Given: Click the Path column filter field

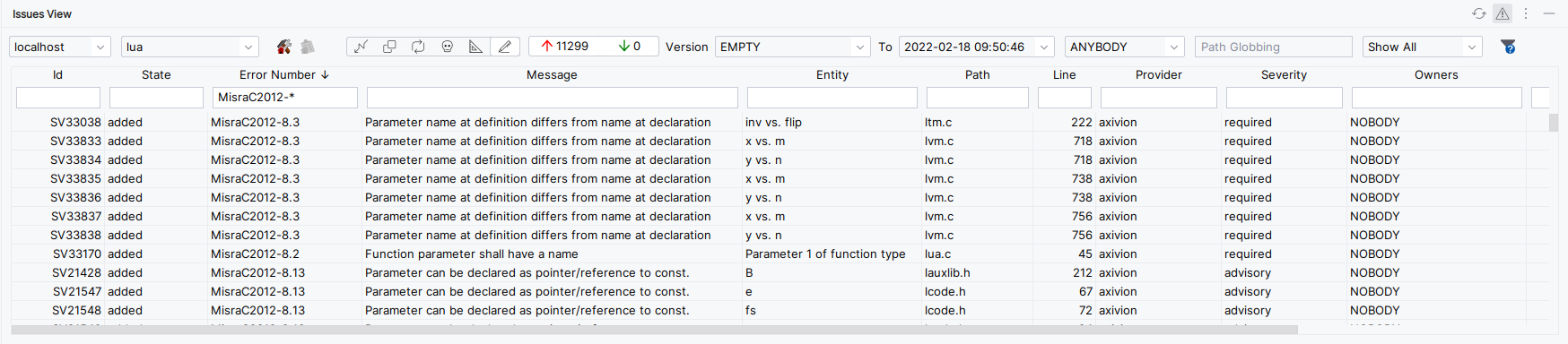Looking at the screenshot, I should pos(978,97).
